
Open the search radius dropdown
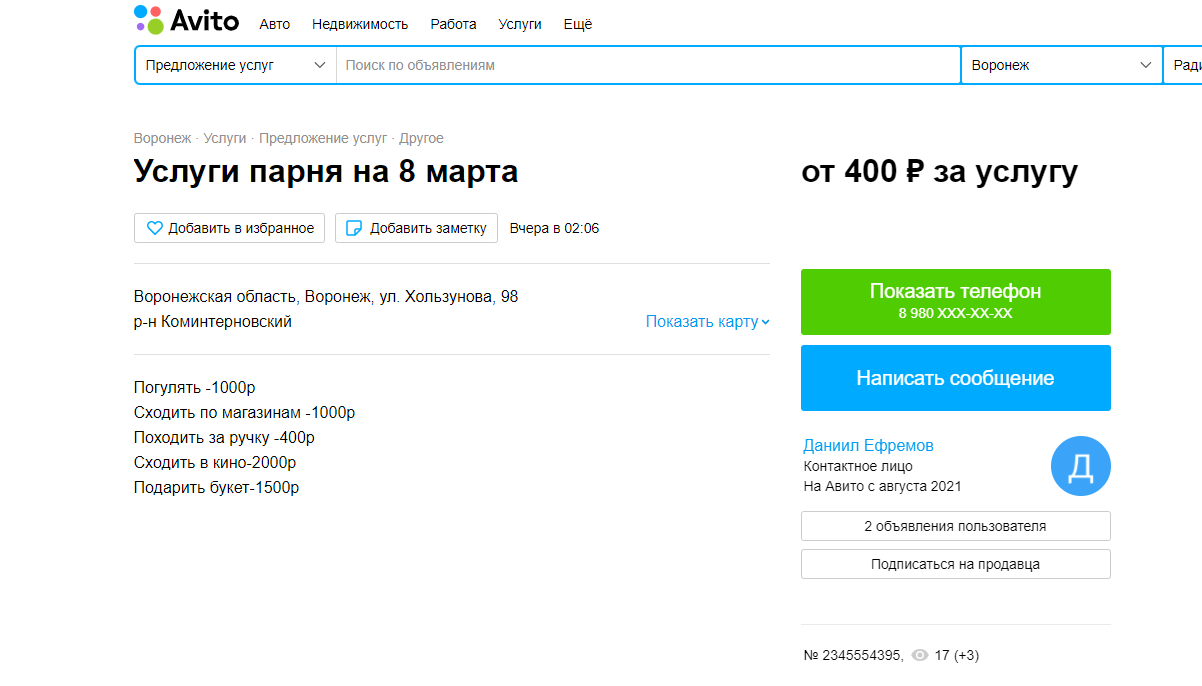1185,65
